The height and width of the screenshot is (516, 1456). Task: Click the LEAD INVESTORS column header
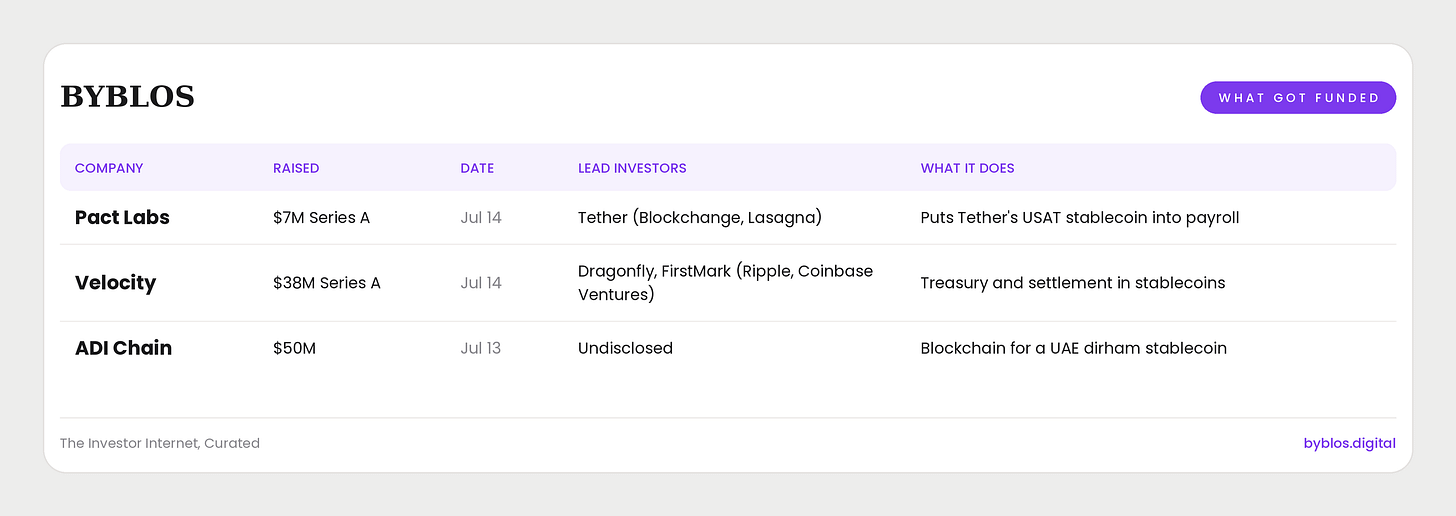pyautogui.click(x=632, y=168)
